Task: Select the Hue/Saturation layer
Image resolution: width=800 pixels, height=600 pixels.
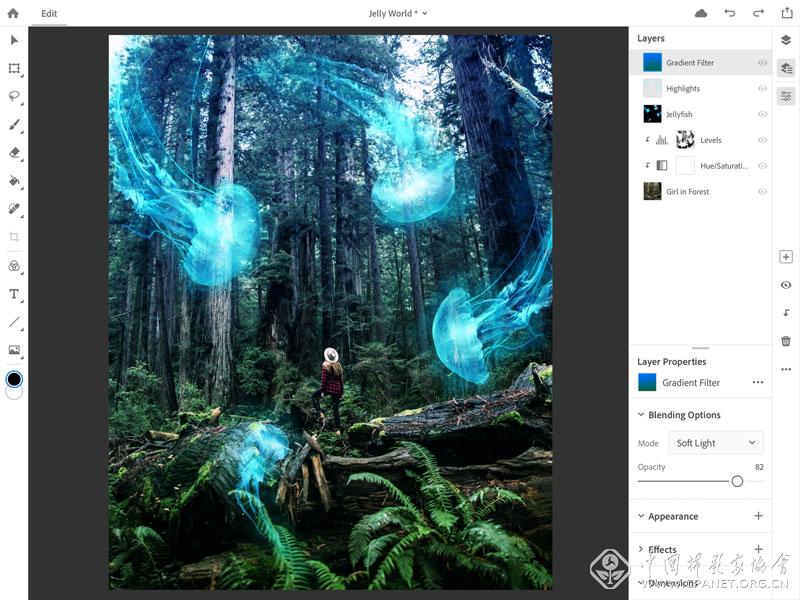Action: click(701, 166)
